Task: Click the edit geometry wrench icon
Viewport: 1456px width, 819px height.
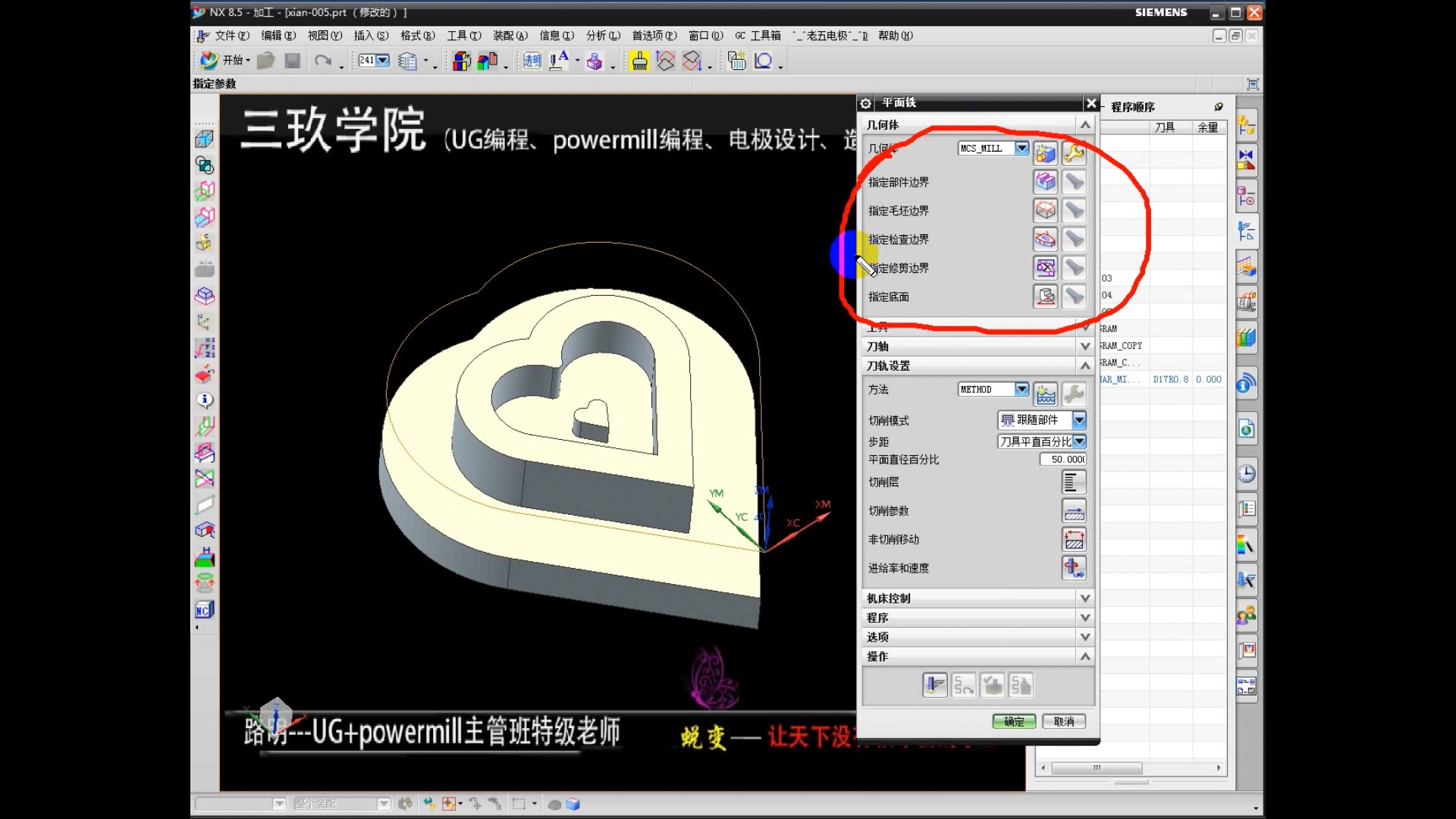Action: 1074,154
